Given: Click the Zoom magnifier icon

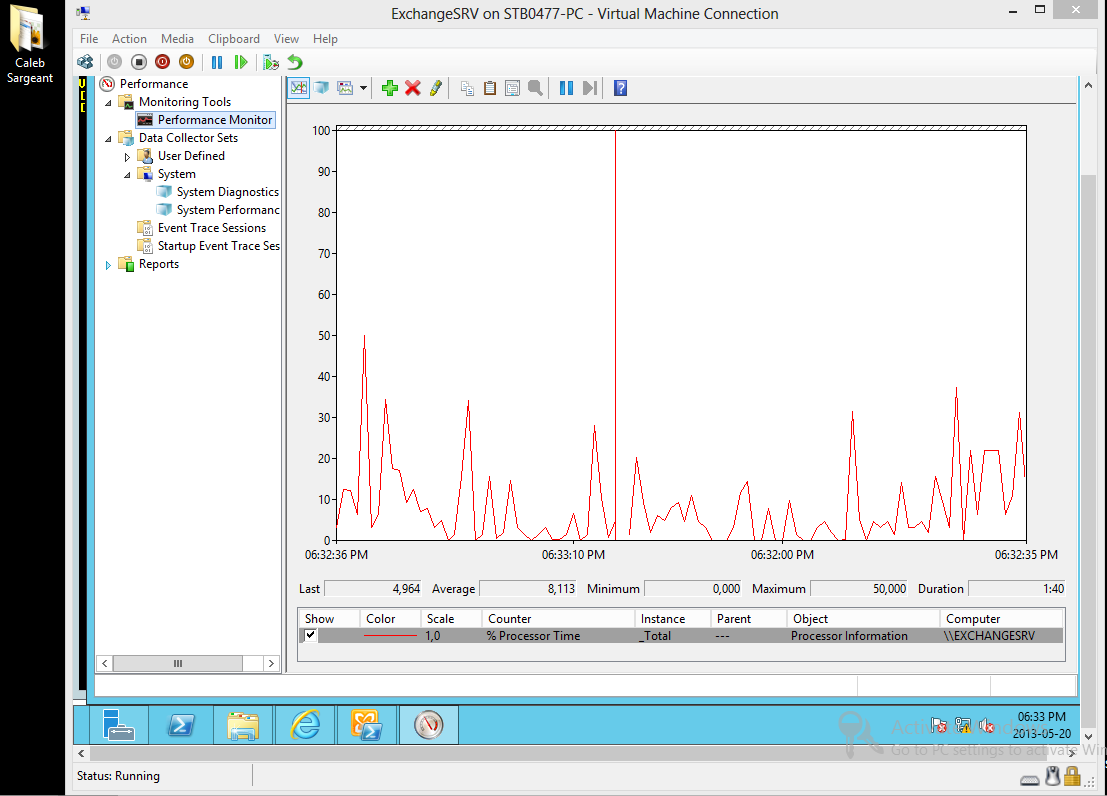Looking at the screenshot, I should point(536,88).
